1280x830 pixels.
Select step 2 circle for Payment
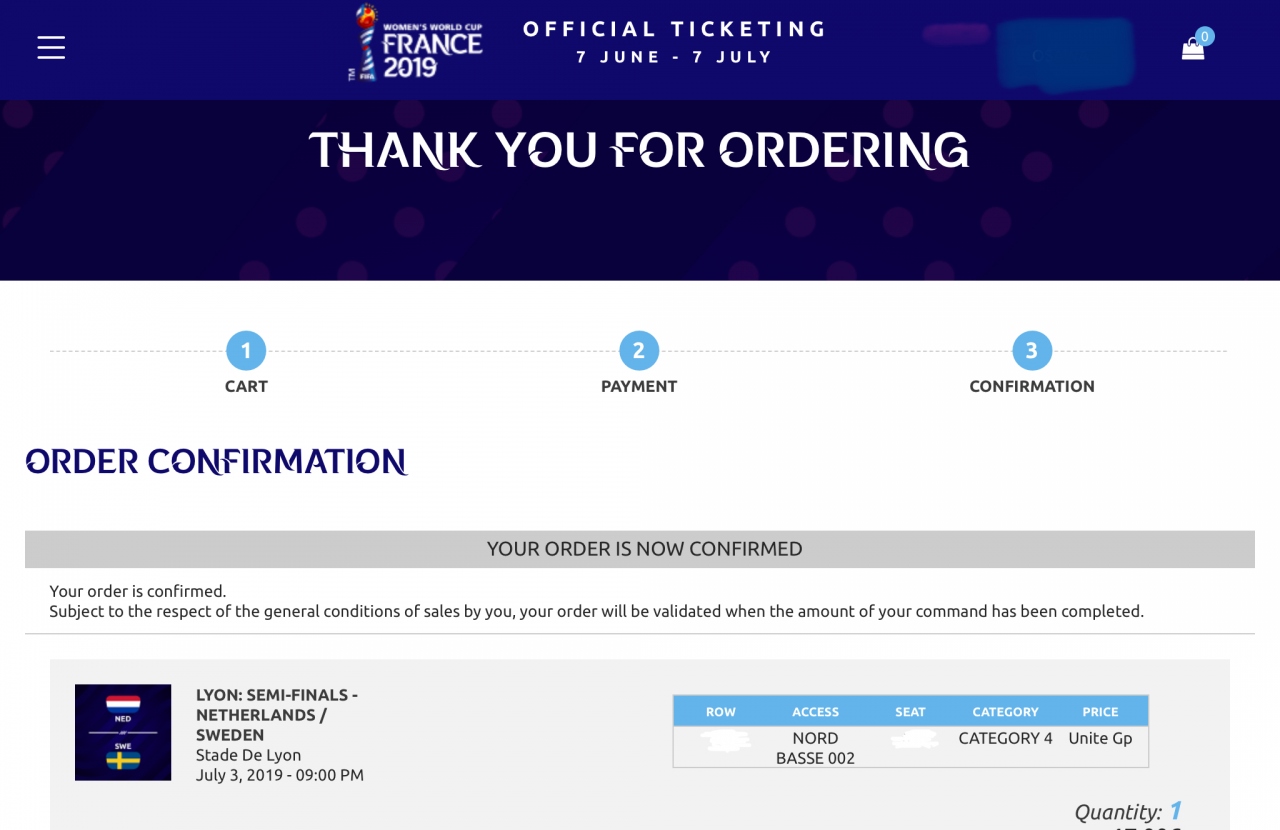[639, 351]
